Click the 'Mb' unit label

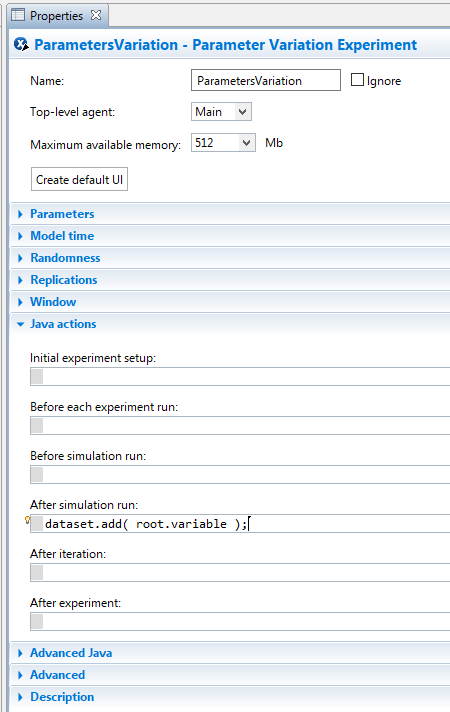(x=274, y=143)
